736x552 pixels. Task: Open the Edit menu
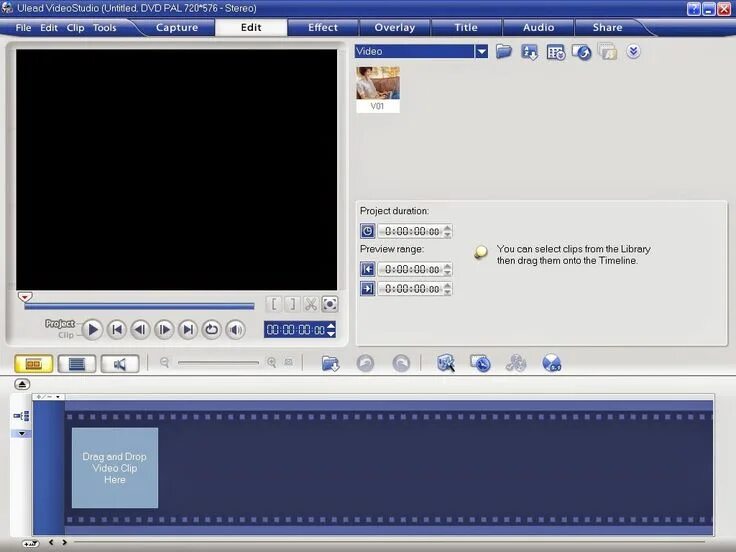tap(49, 28)
